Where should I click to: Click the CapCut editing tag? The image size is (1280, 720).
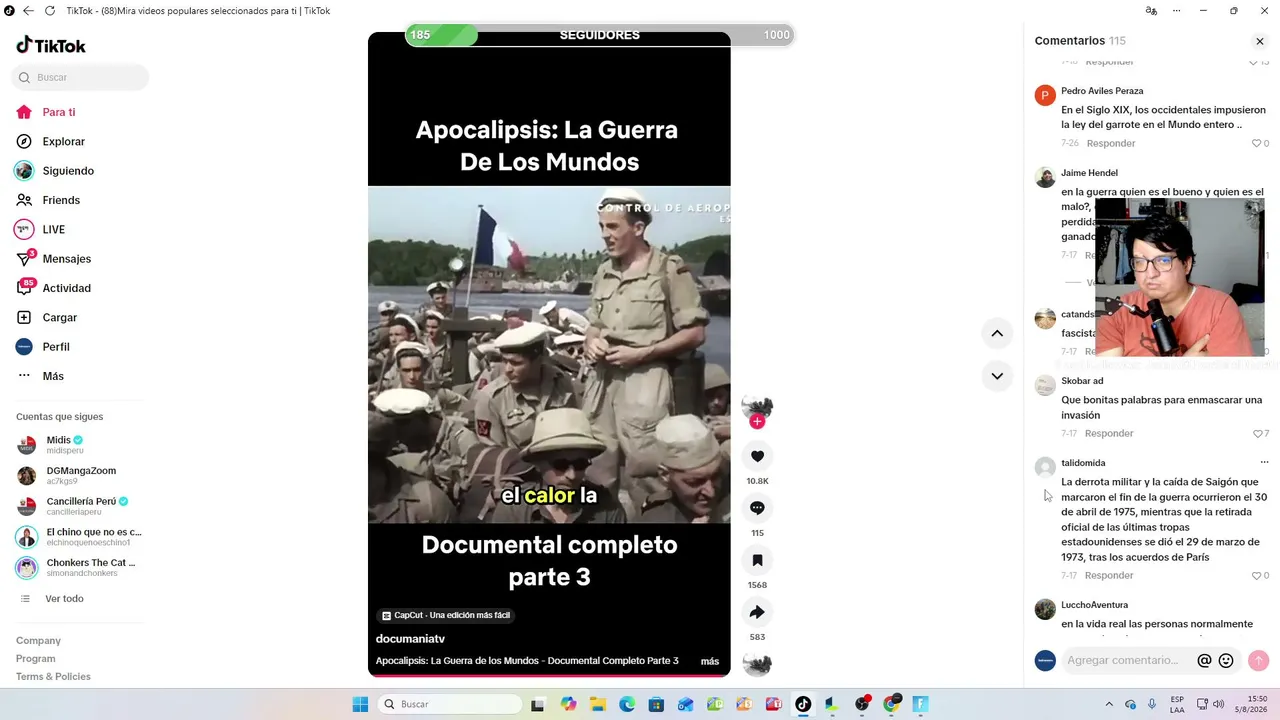click(x=446, y=615)
